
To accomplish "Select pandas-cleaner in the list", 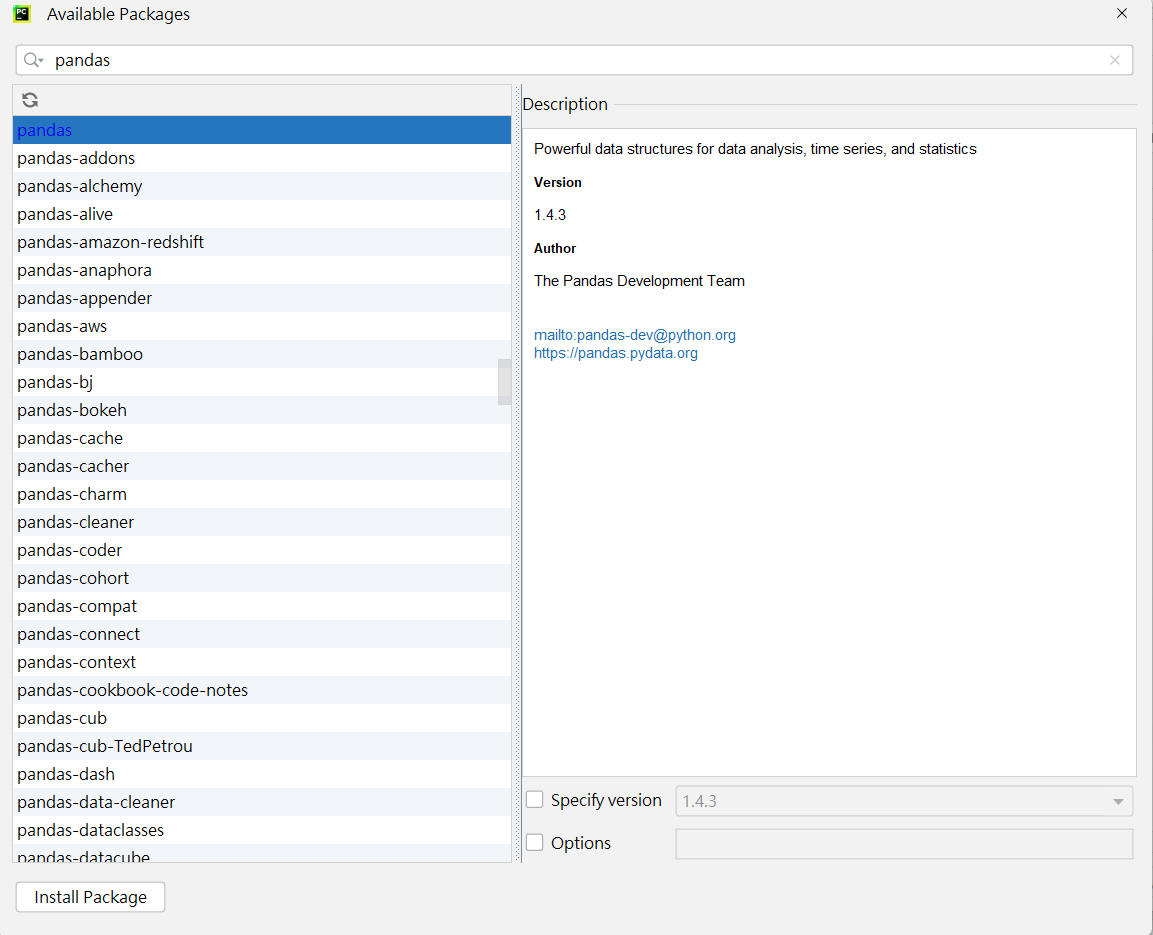I will 262,521.
